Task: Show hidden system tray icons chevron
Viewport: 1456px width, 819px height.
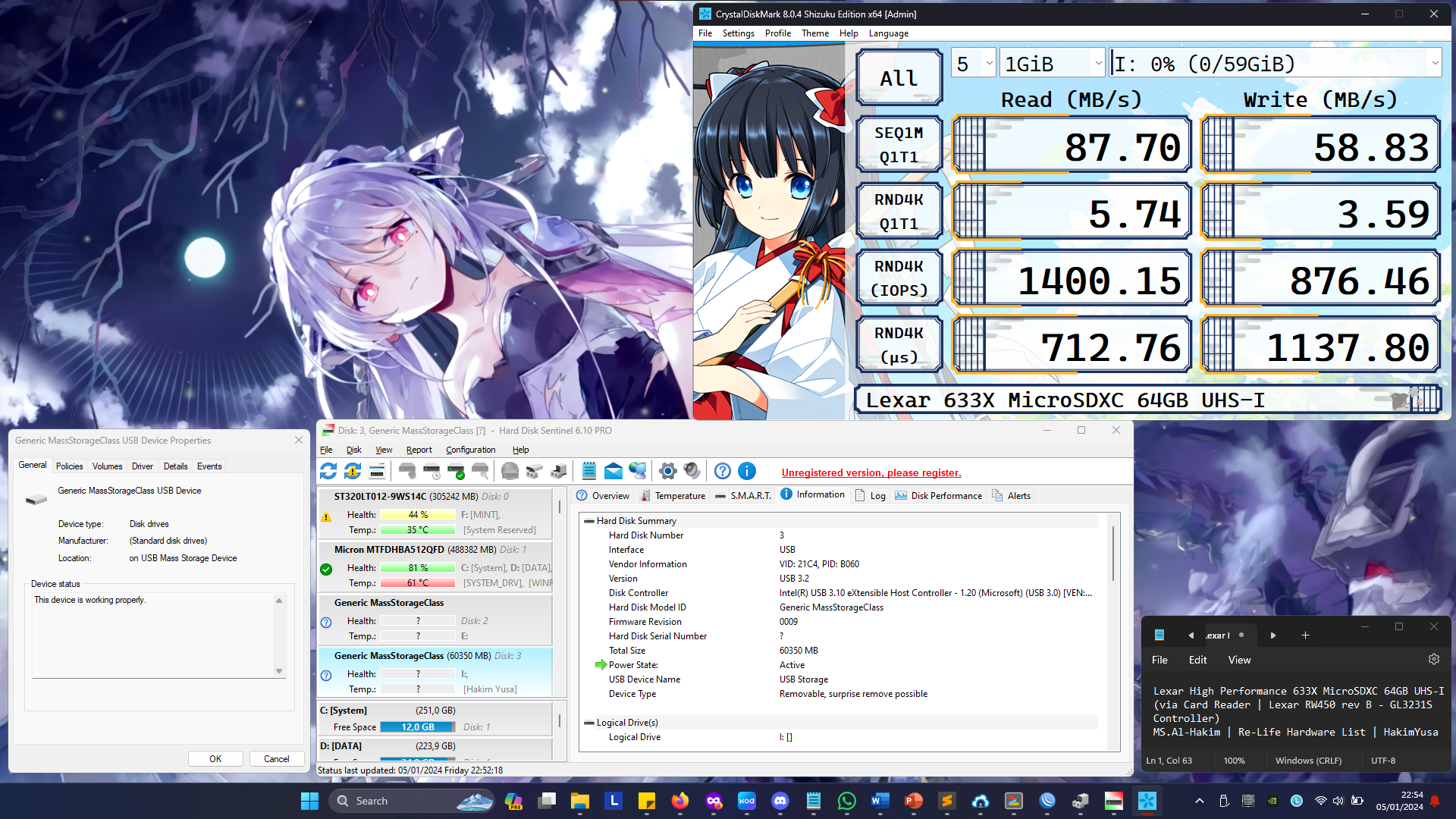Action: (1200, 801)
